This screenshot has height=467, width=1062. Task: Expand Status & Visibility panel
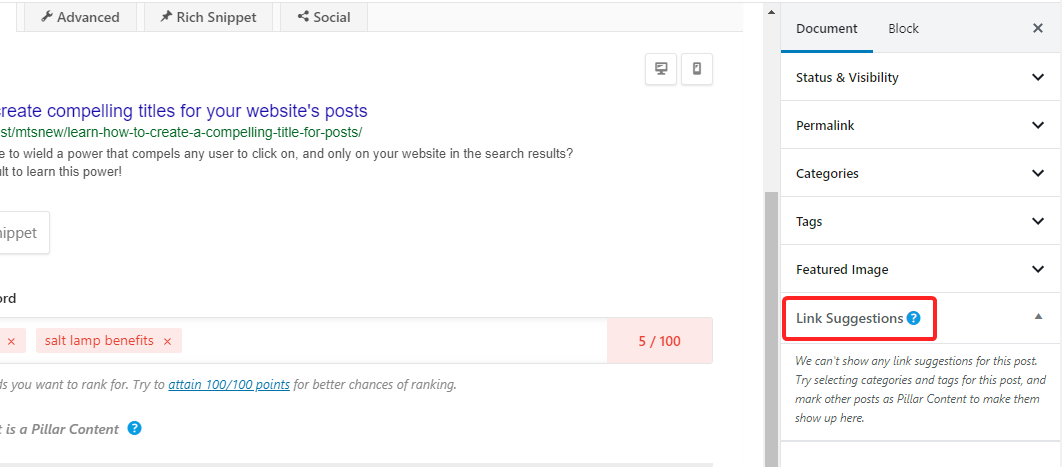[x=920, y=77]
